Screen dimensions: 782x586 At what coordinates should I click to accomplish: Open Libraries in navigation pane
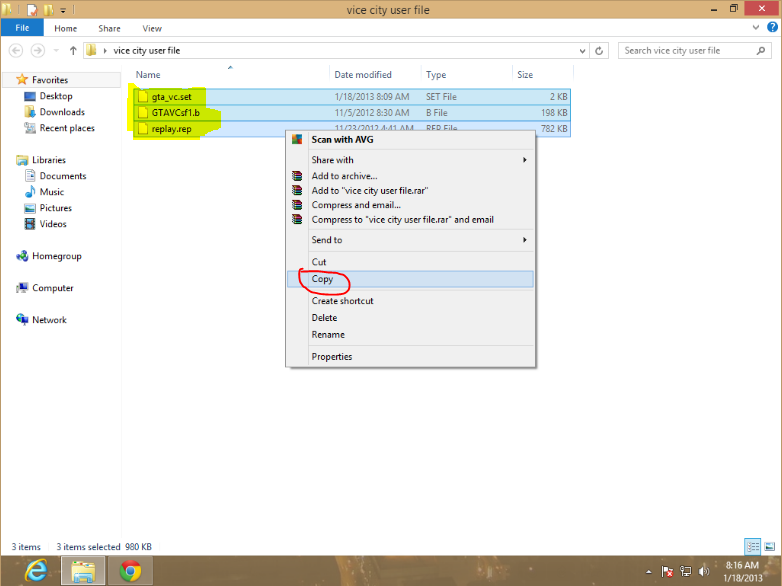48,160
